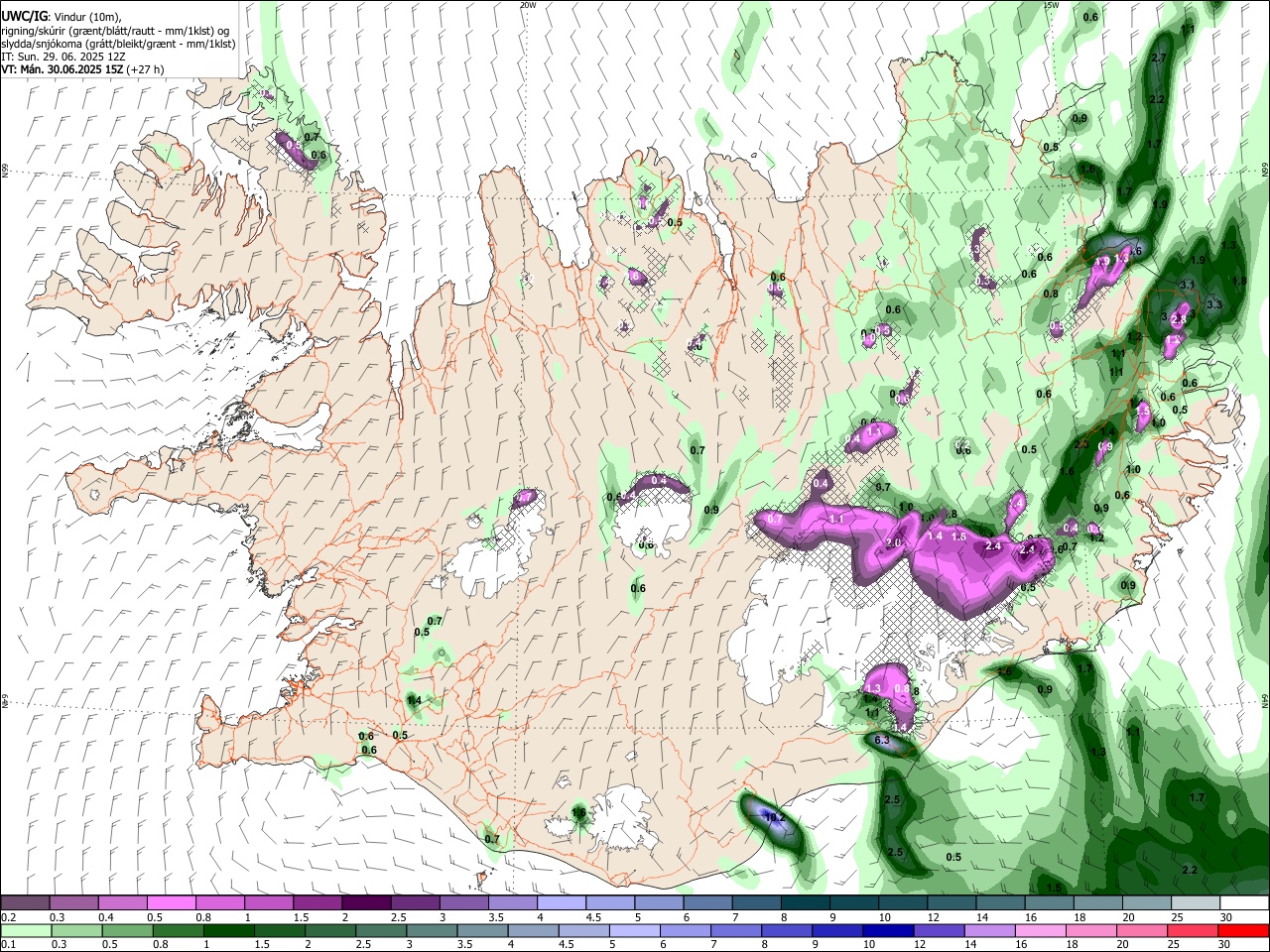Click the 20W longitude label at the top
Screen dimensions: 1270x952
pos(528,5)
